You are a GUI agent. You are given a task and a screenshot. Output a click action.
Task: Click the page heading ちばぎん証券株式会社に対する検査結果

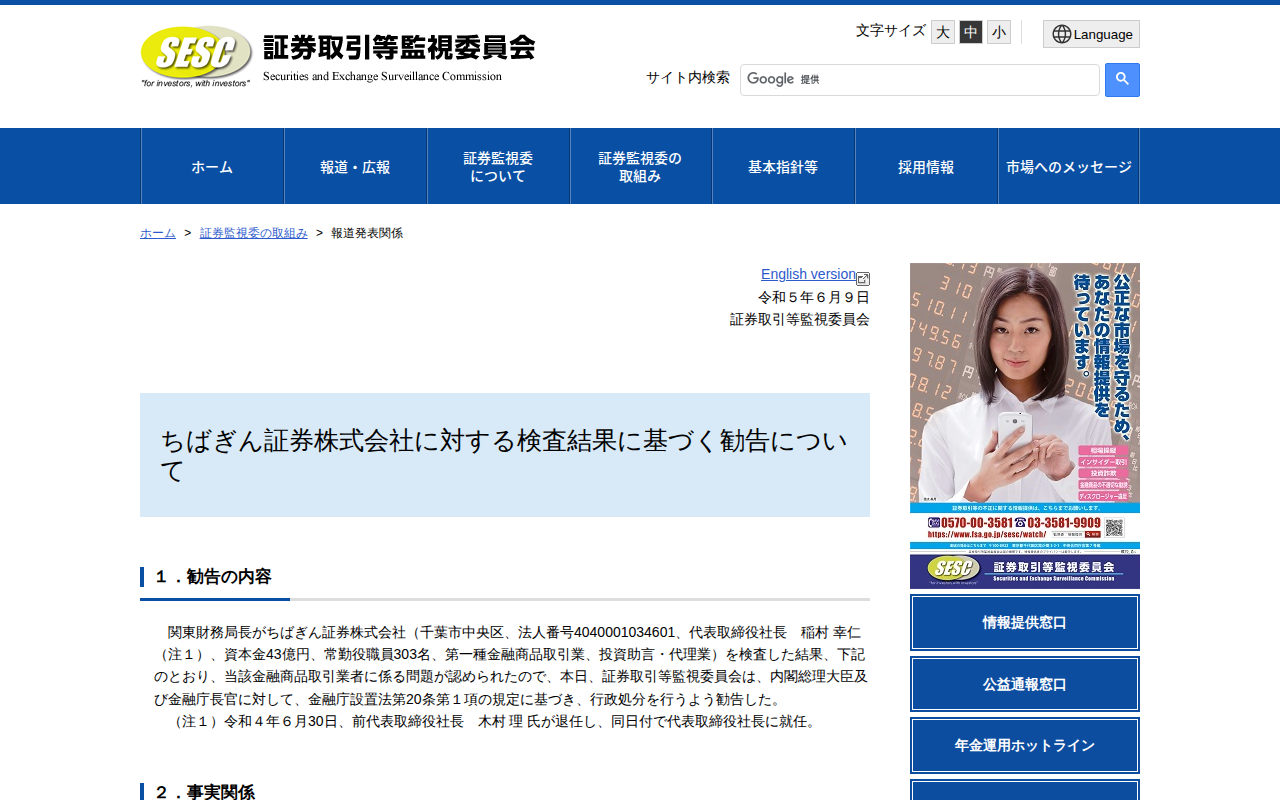[x=504, y=455]
